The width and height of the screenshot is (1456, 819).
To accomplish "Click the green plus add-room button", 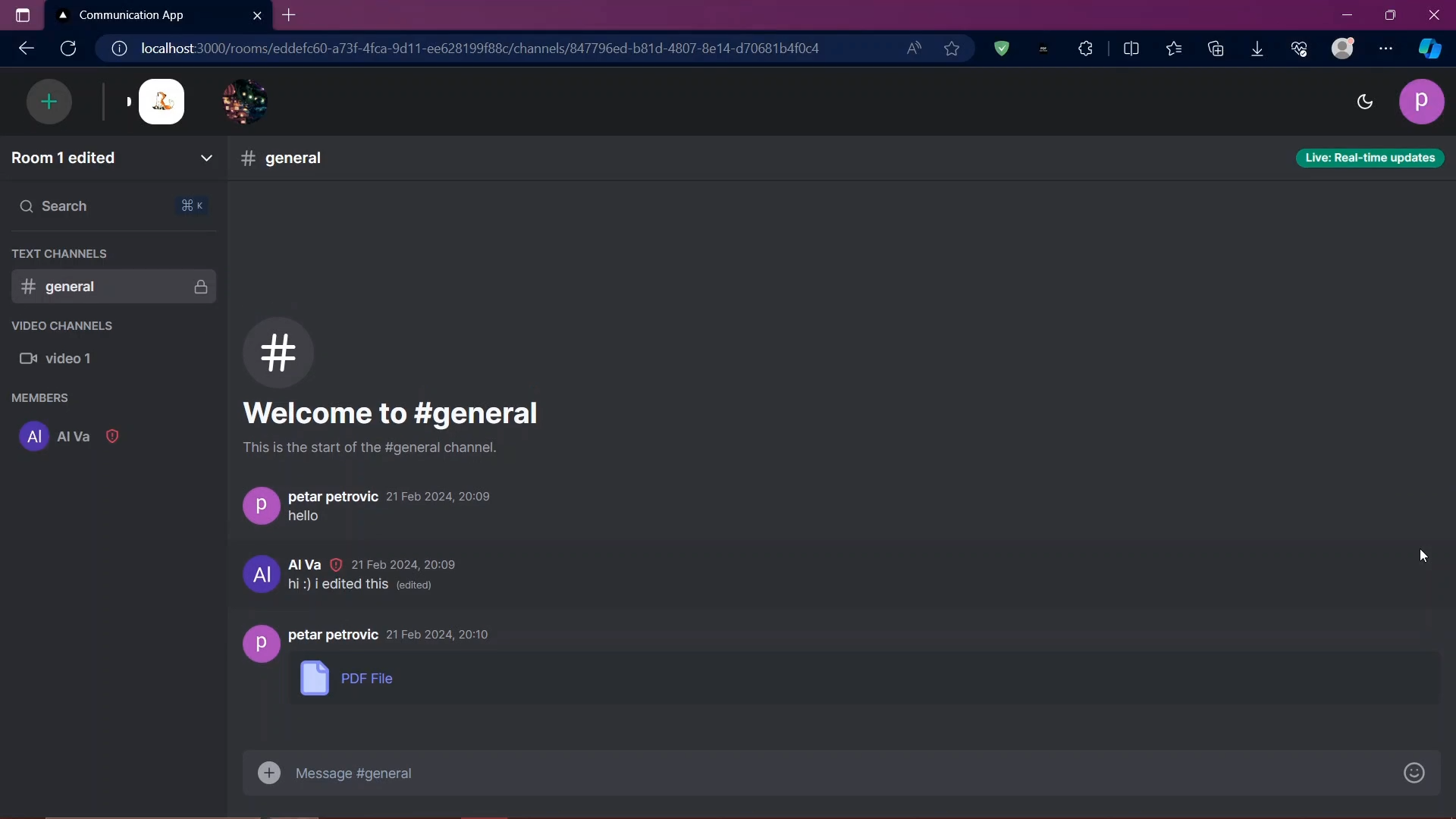I will (x=49, y=102).
